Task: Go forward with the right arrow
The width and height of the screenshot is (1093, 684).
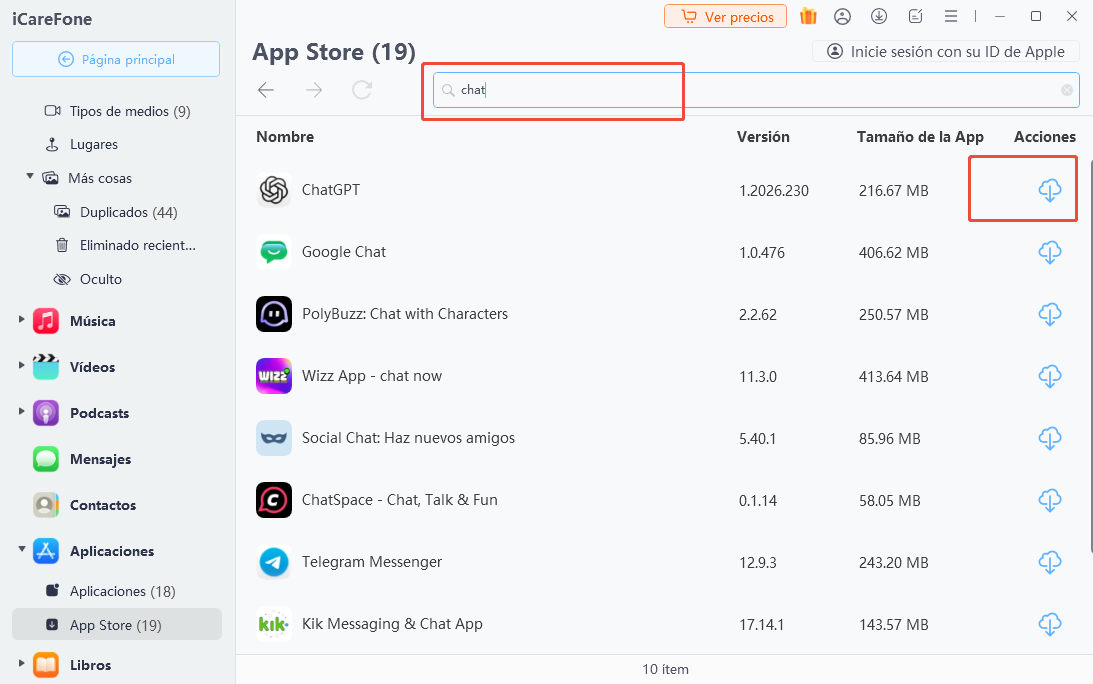Action: point(314,89)
